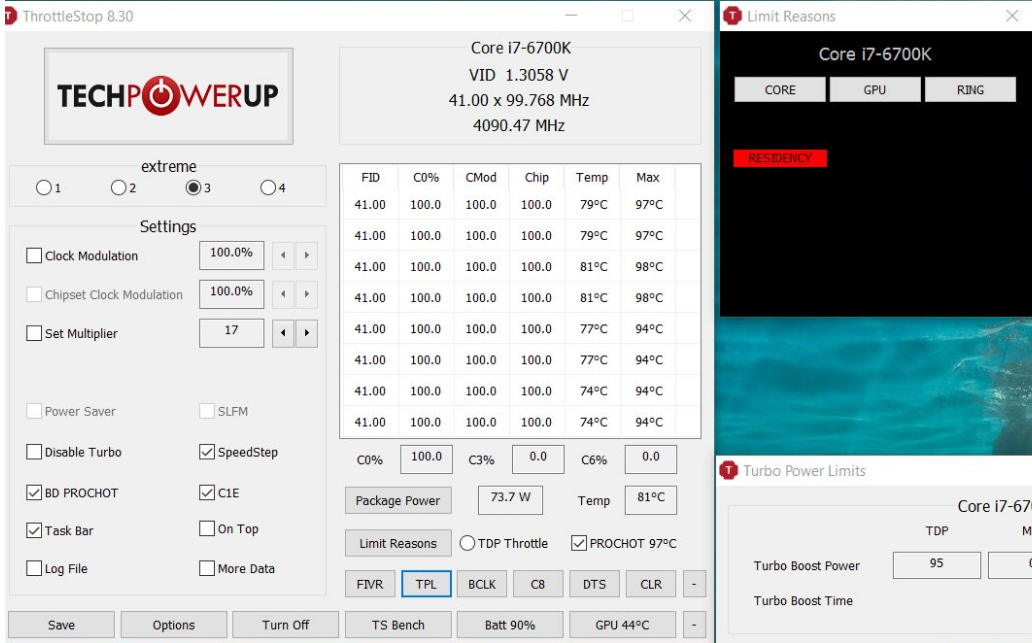This screenshot has height=643, width=1032.
Task: Increase Chipset Clock Modulation right arrow
Action: tap(307, 294)
